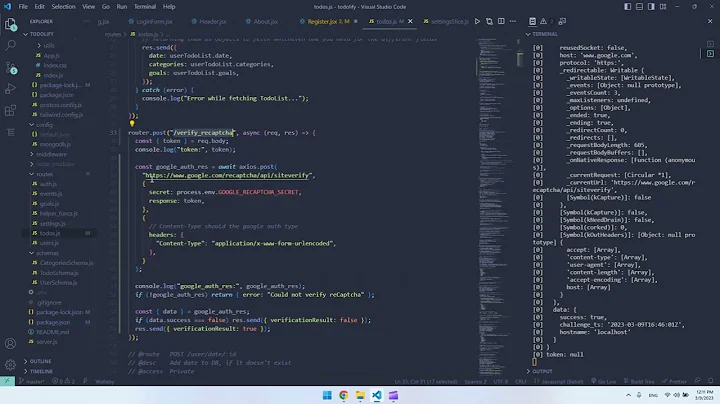Open the Source Control view

pos(10,67)
